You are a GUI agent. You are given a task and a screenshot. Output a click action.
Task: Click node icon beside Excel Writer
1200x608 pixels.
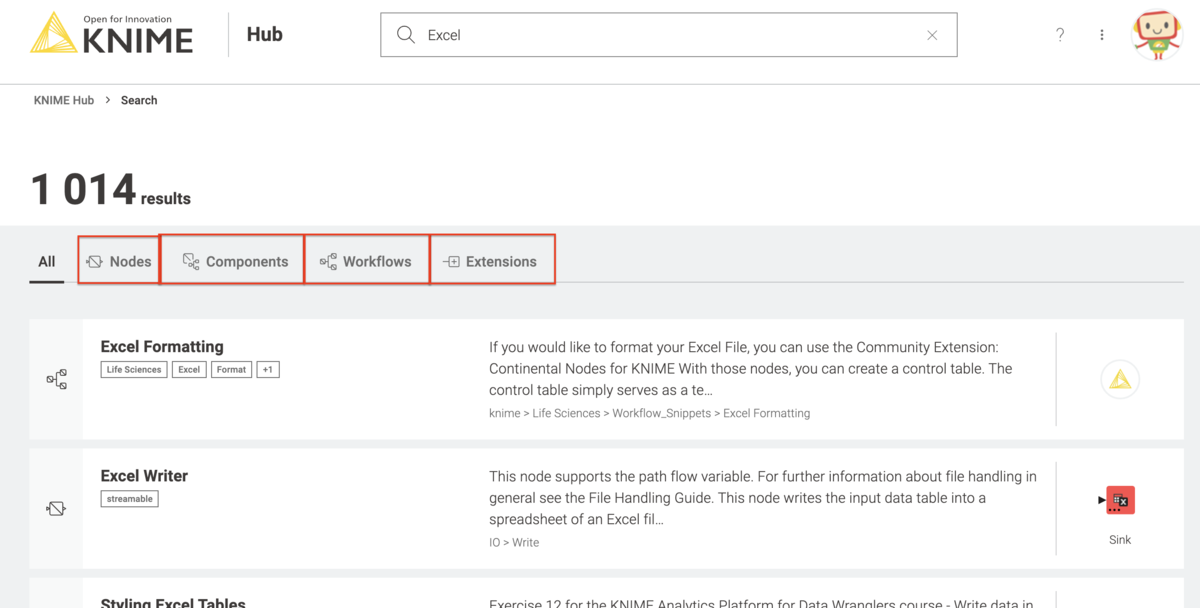57,509
